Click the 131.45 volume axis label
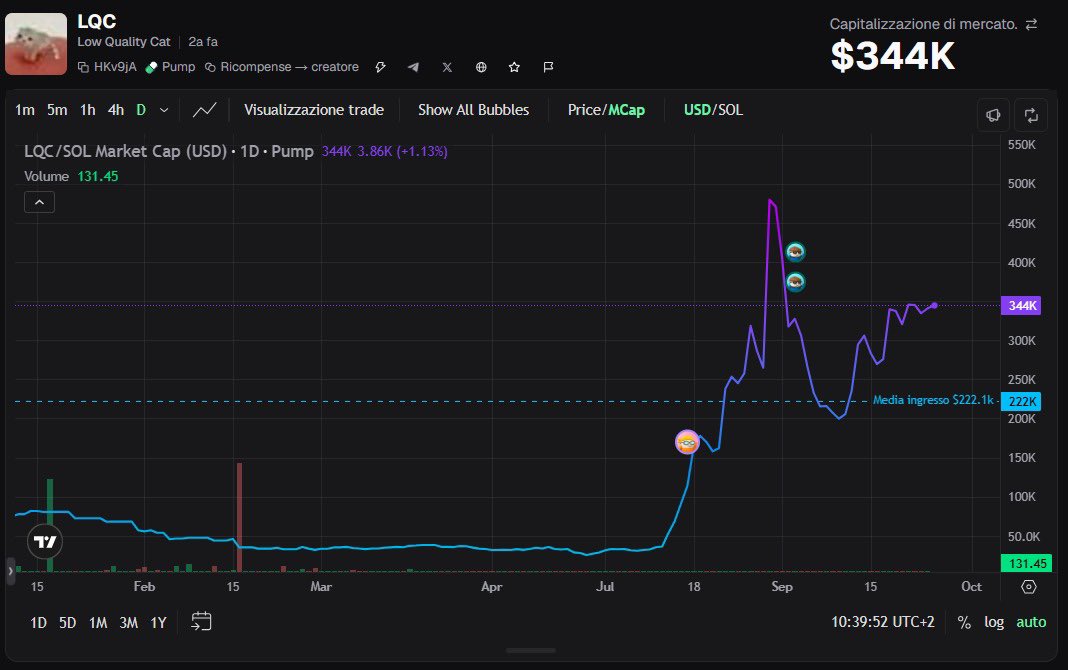The height and width of the screenshot is (670, 1068). point(1026,563)
